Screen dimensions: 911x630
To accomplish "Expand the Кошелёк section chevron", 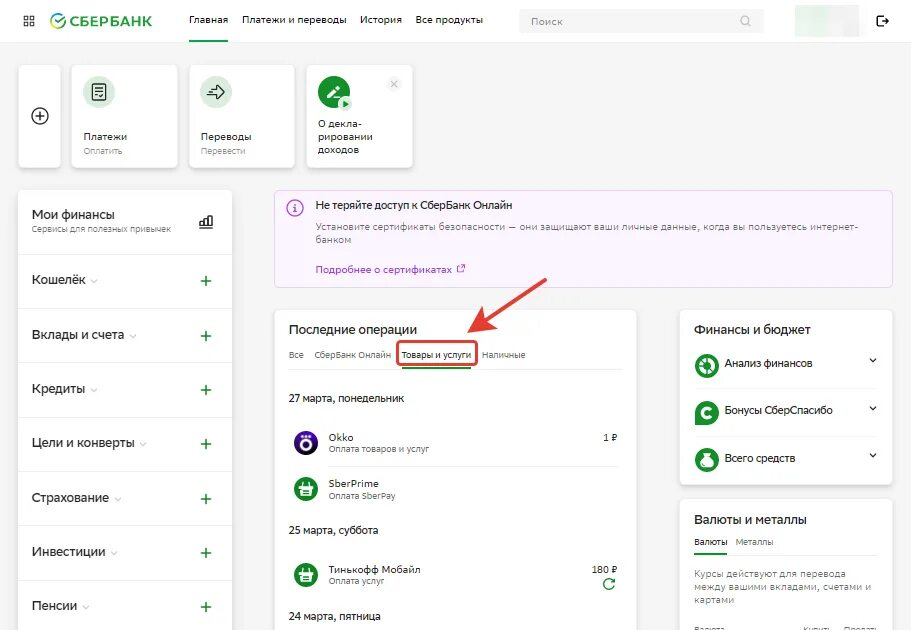I will pyautogui.click(x=94, y=282).
